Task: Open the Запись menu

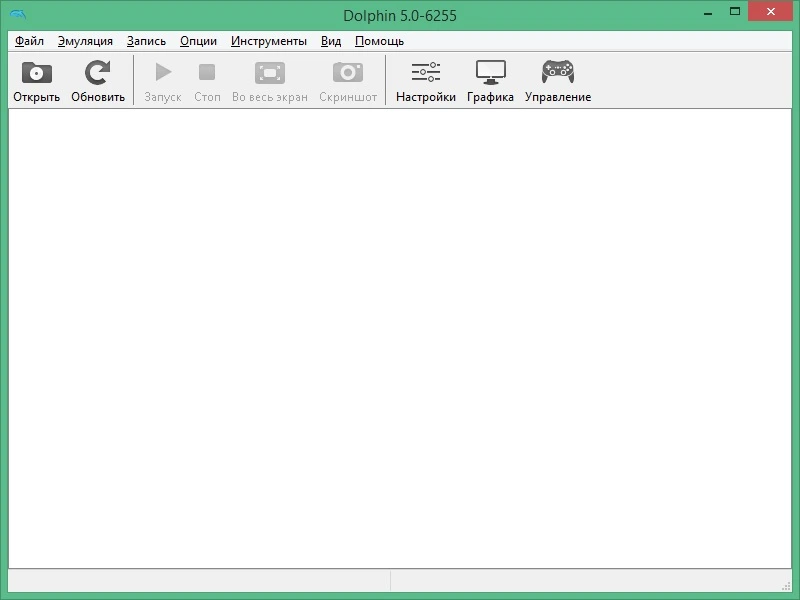Action: 146,41
